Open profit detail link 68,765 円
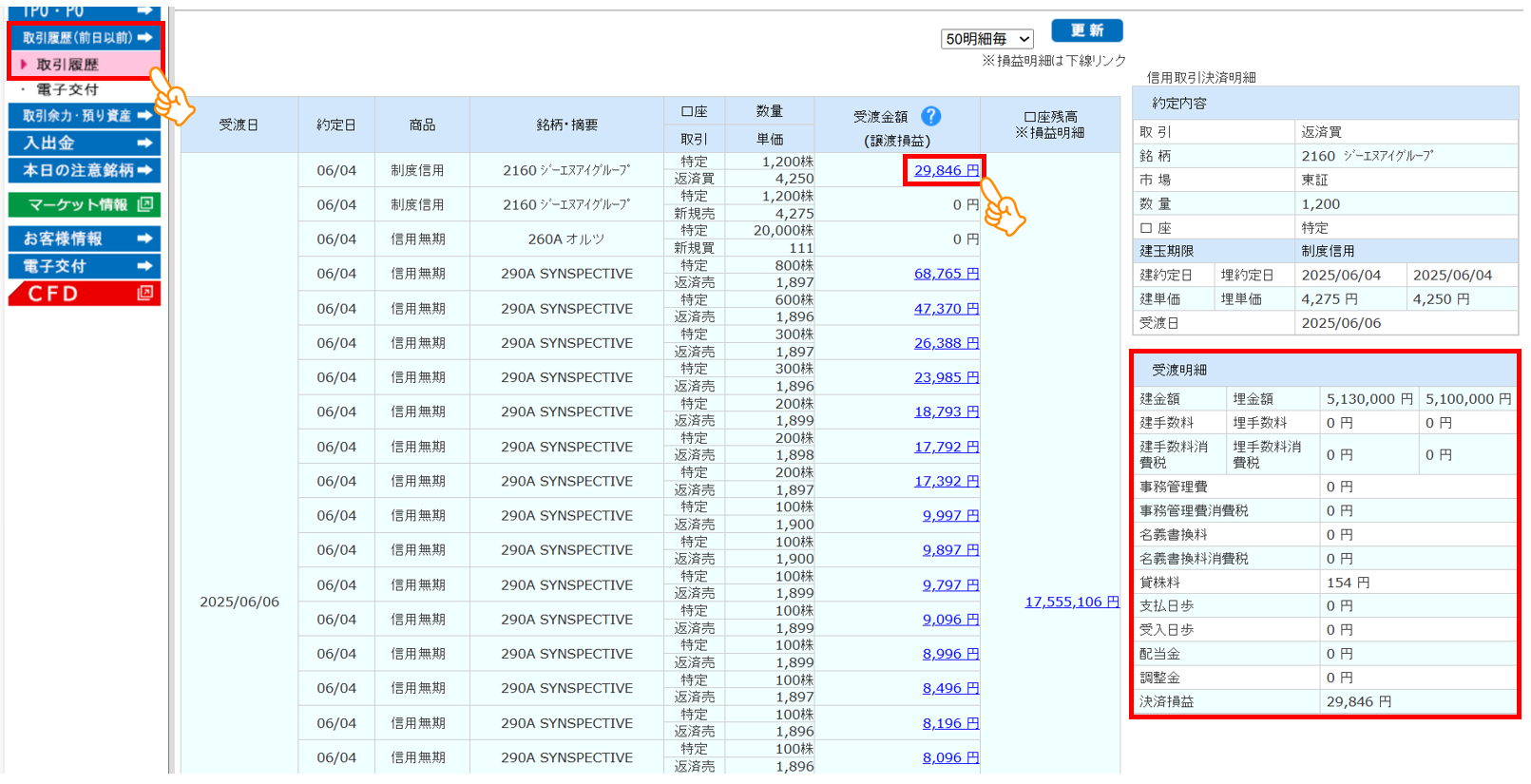The image size is (1531, 784). [946, 273]
